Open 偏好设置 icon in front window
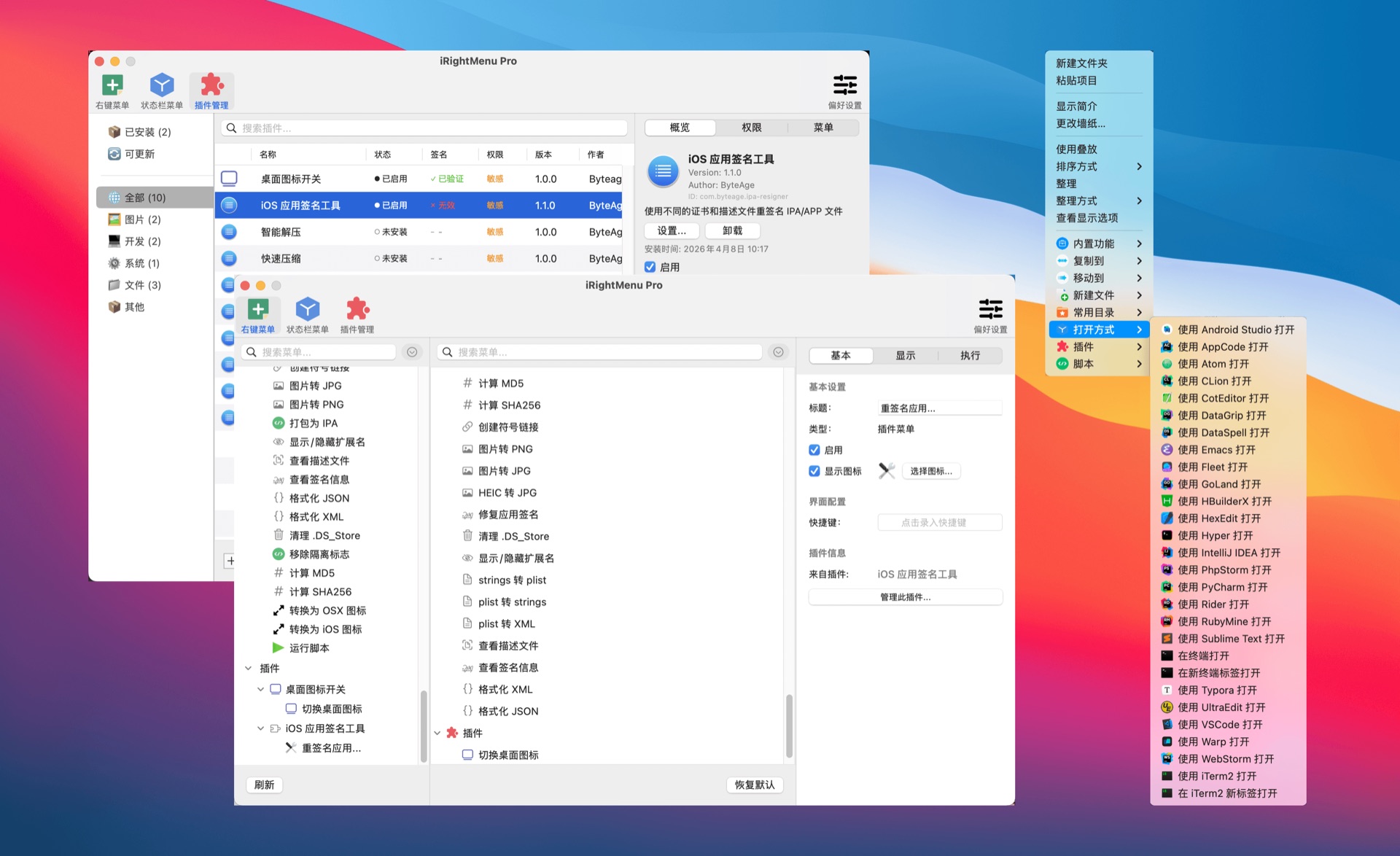The height and width of the screenshot is (856, 1400). click(990, 309)
